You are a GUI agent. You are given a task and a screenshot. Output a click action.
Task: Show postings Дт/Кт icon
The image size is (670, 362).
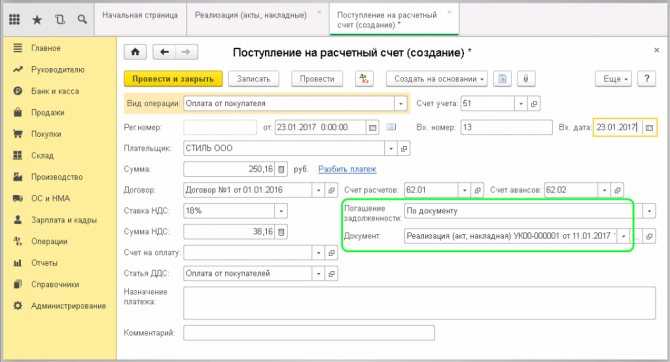(364, 79)
